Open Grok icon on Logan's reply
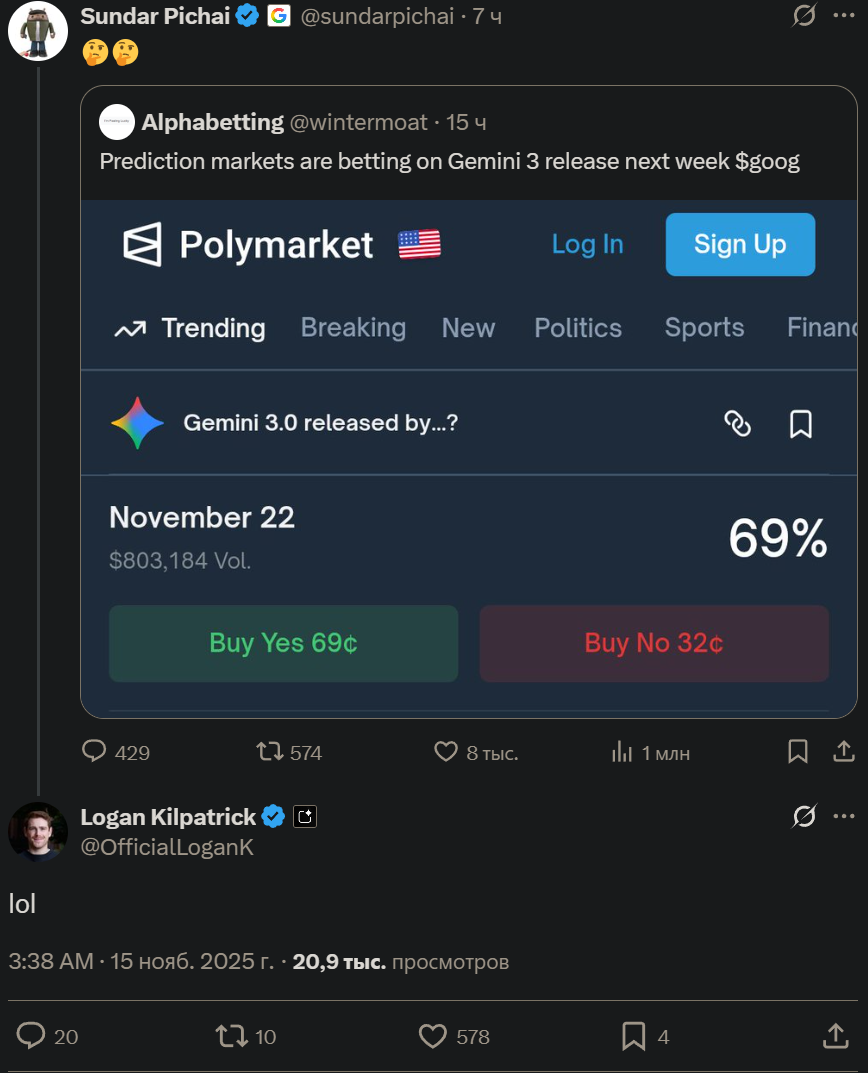 pos(804,817)
